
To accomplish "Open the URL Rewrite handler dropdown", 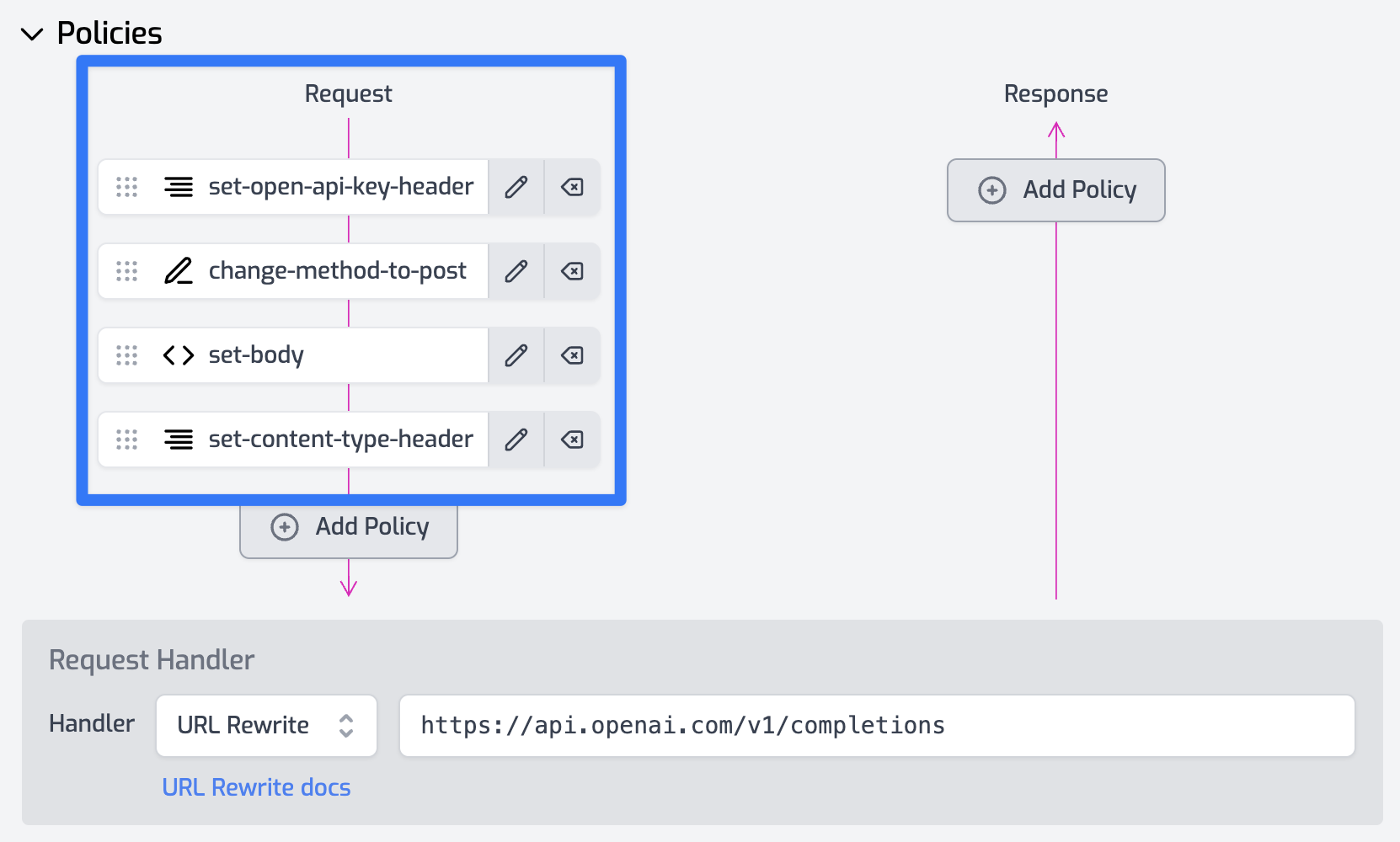I will coord(266,725).
